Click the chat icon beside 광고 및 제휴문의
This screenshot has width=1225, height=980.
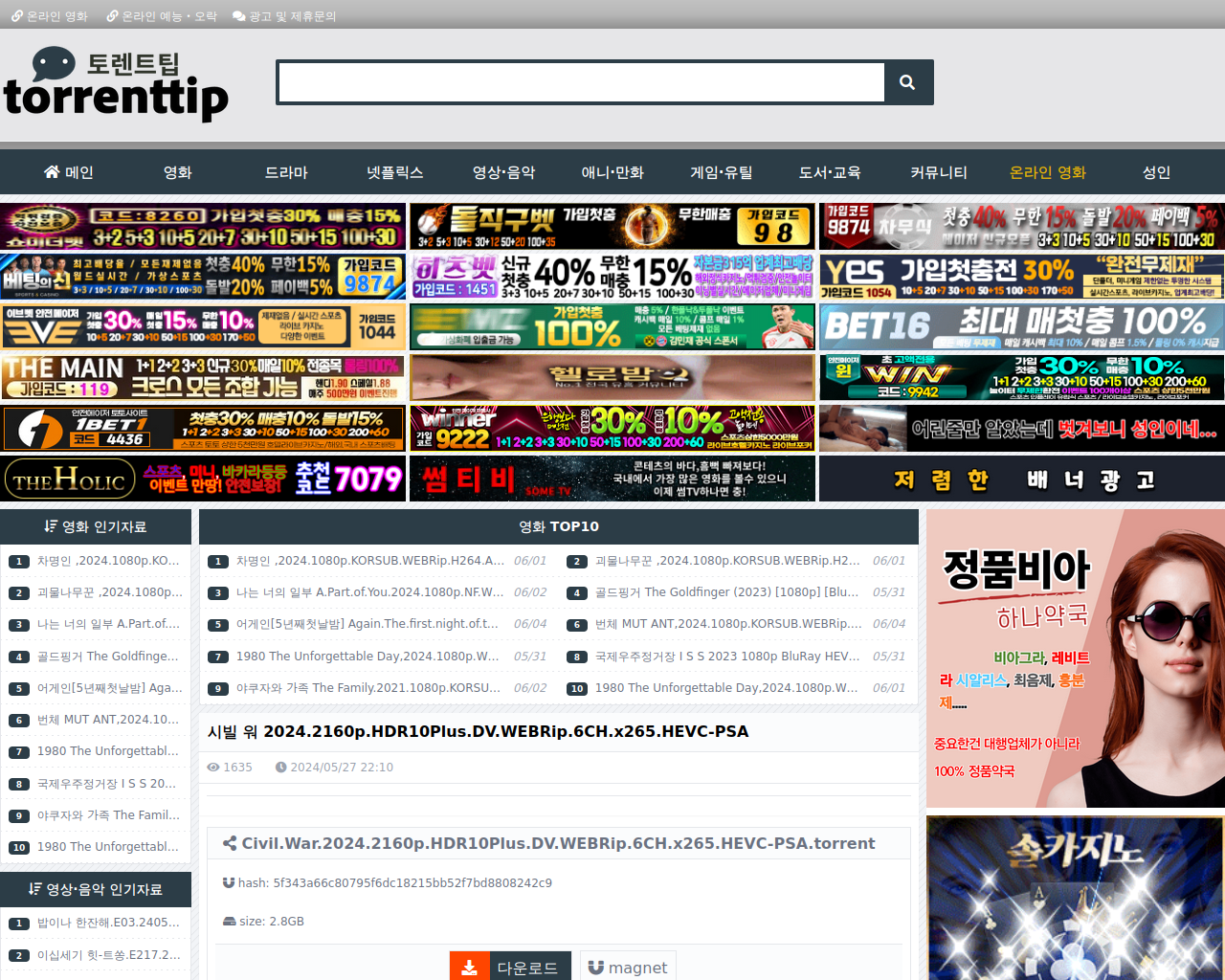[x=239, y=16]
